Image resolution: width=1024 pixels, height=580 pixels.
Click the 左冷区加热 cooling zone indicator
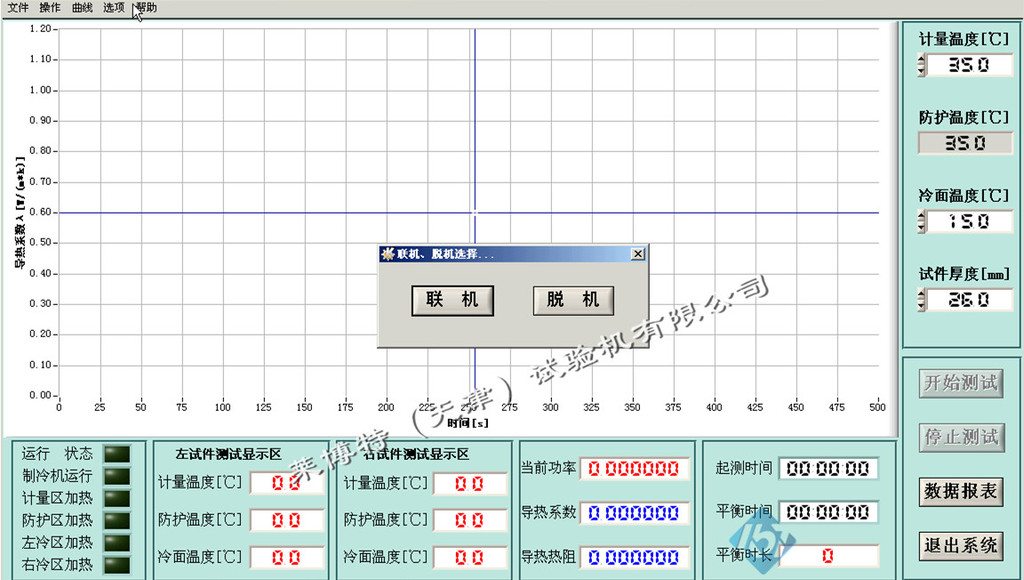pos(117,542)
